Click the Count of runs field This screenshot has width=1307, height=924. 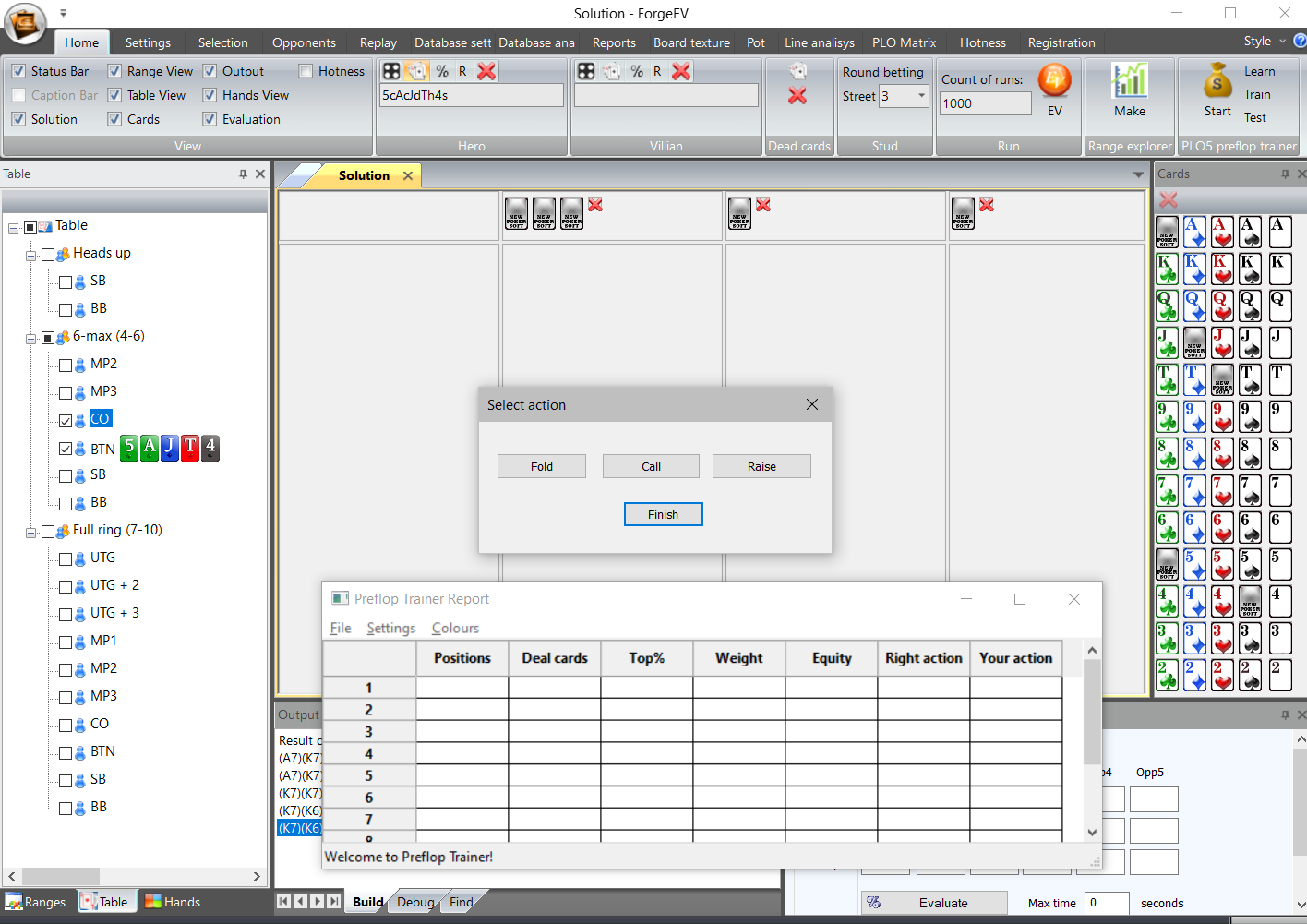984,103
